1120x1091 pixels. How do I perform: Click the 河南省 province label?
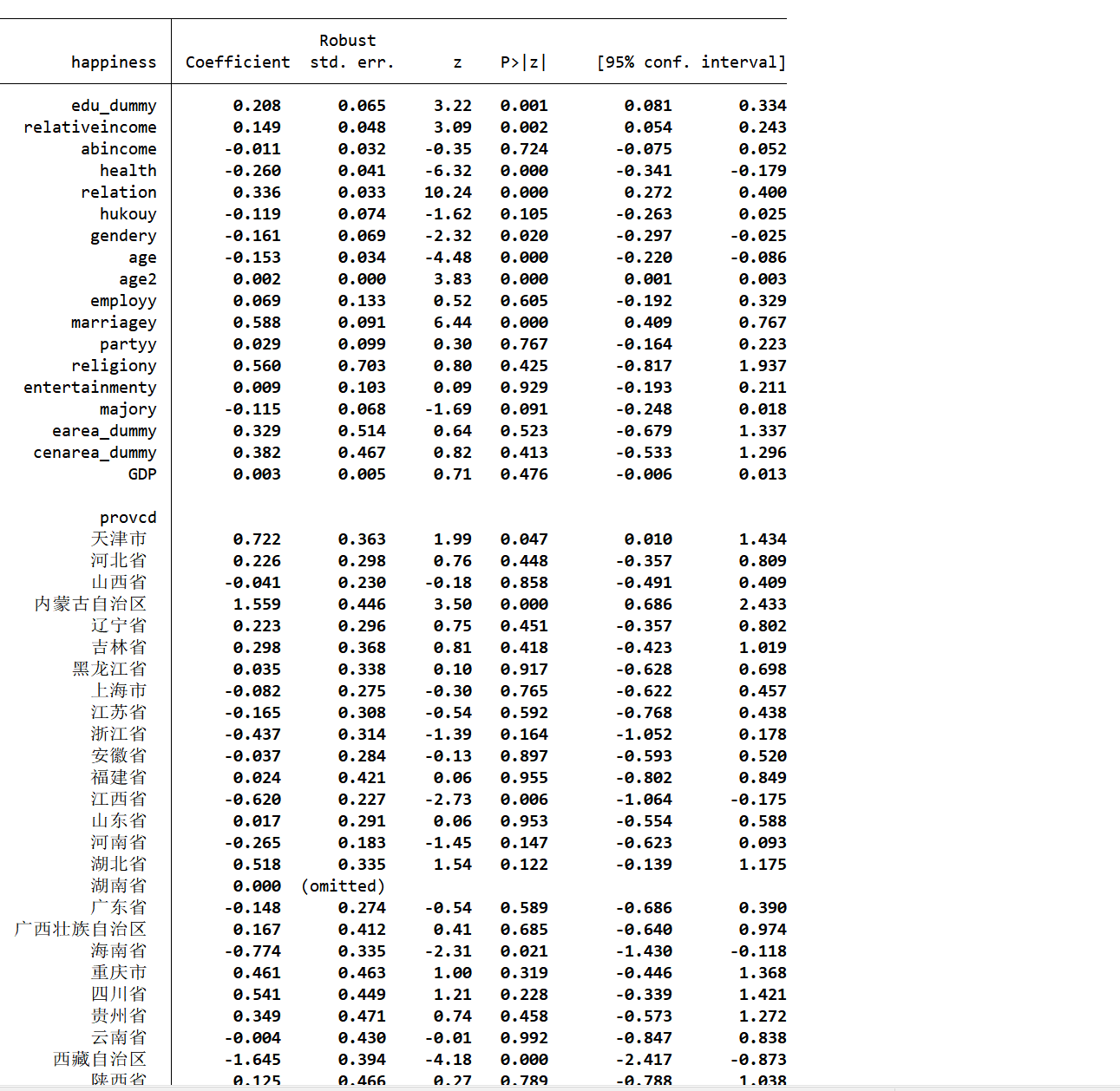[x=119, y=843]
